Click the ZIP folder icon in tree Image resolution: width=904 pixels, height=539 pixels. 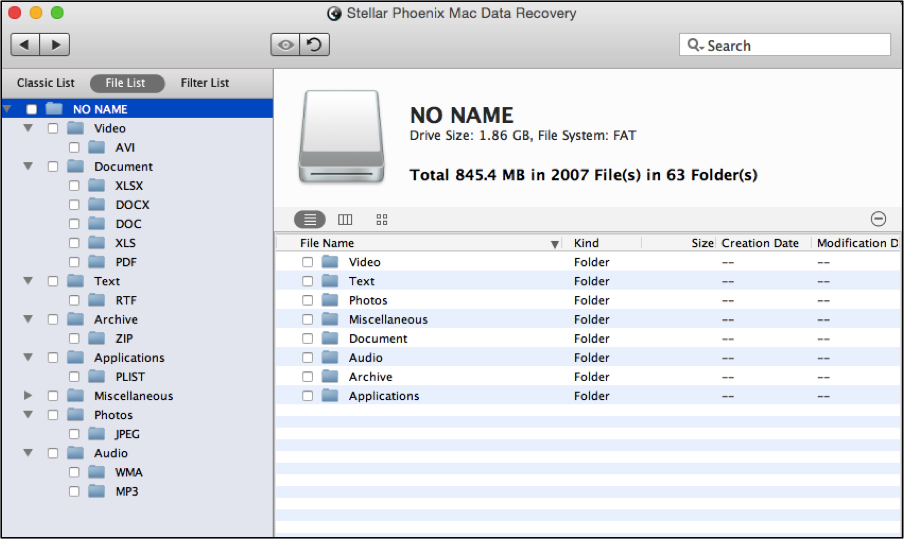coord(96,338)
